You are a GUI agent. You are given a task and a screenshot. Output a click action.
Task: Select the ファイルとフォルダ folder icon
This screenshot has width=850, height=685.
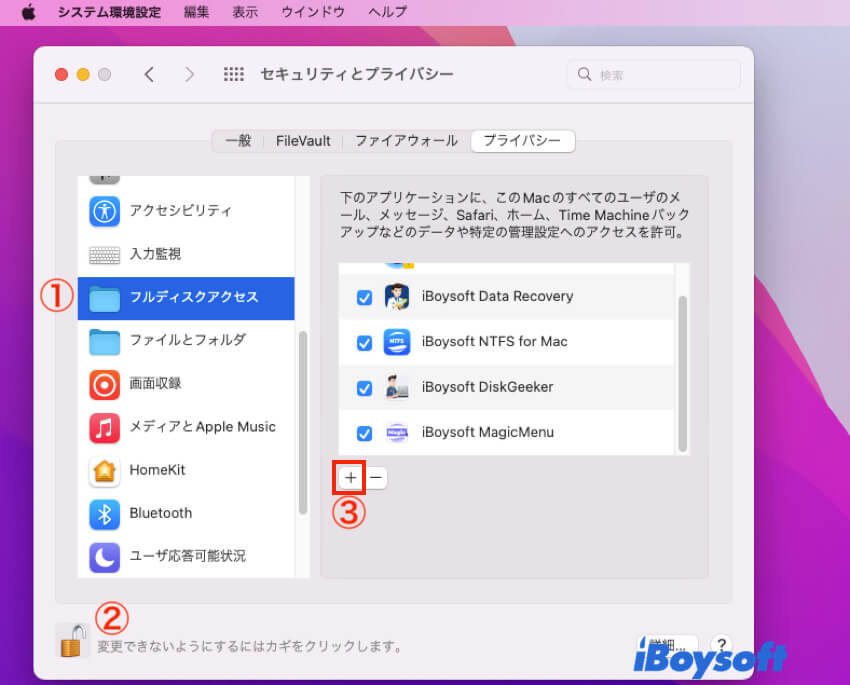[x=105, y=341]
